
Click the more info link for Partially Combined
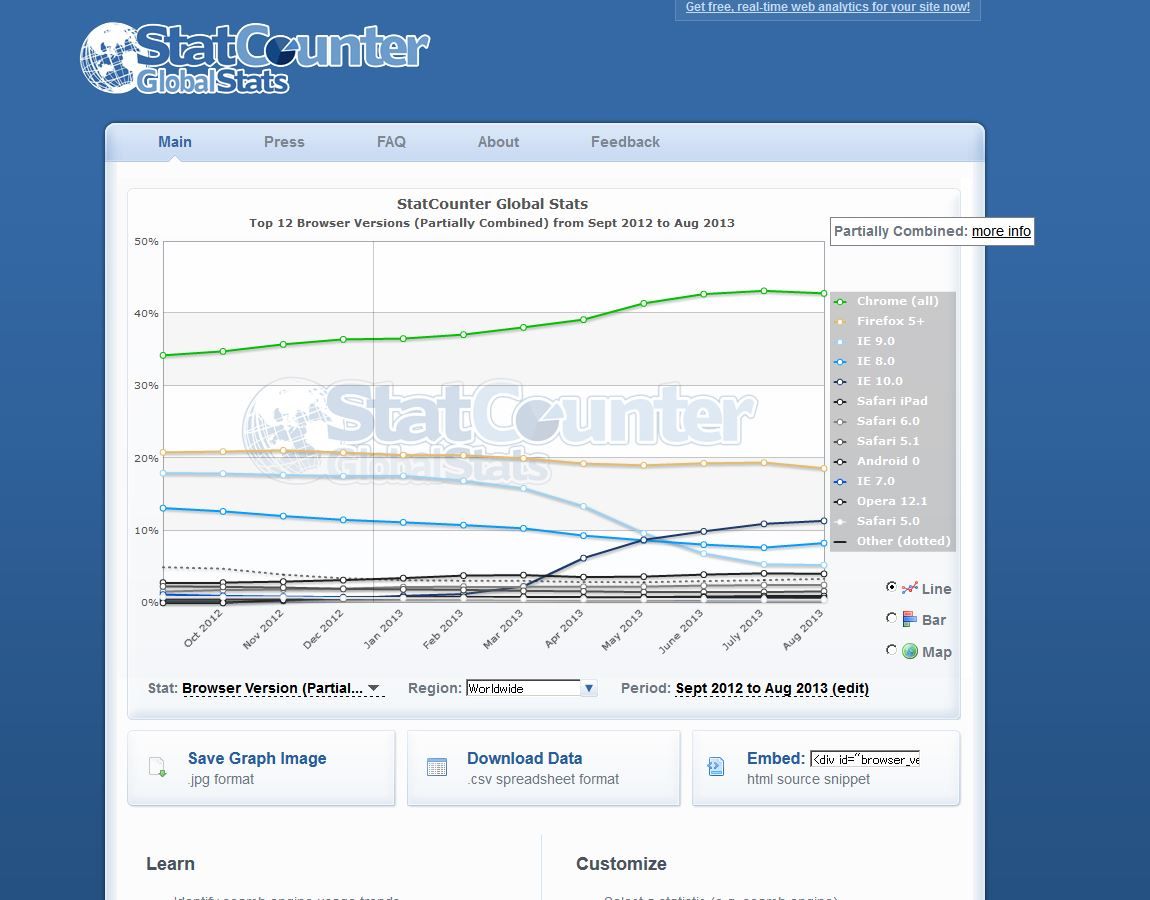[x=1000, y=231]
